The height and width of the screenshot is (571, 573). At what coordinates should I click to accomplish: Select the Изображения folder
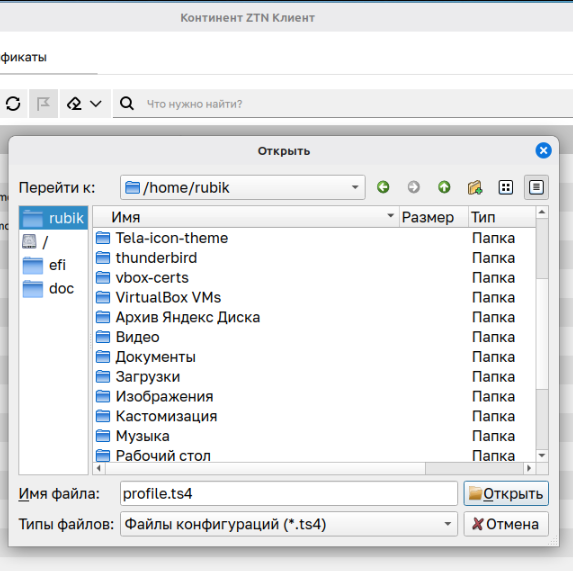click(x=164, y=396)
